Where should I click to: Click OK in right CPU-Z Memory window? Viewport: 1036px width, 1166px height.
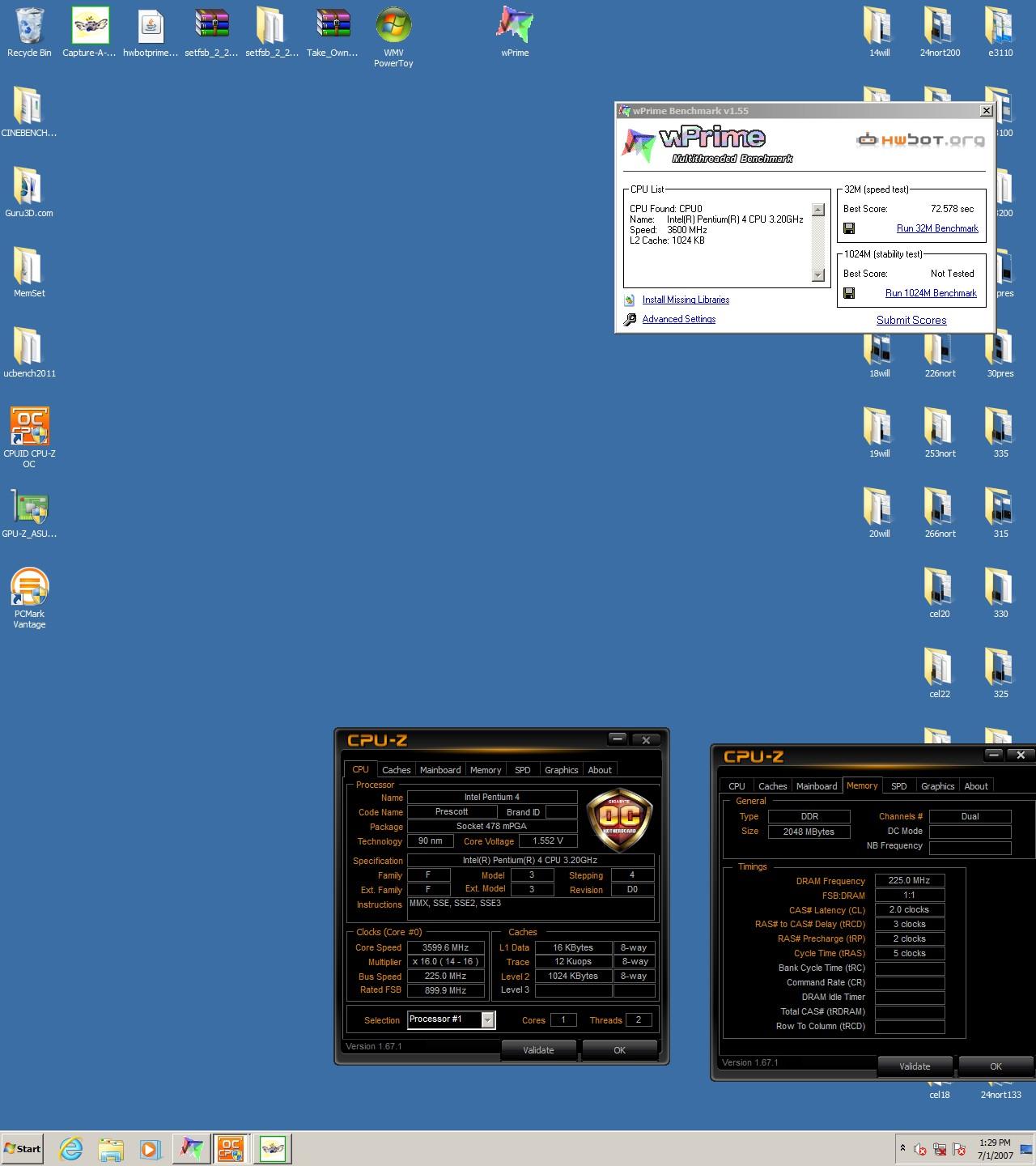click(996, 1066)
